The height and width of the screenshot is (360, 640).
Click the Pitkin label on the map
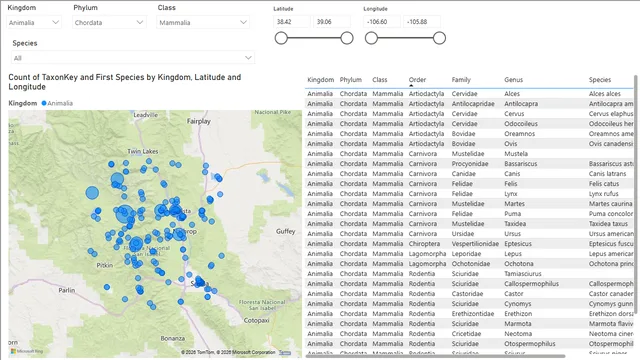pos(104,265)
